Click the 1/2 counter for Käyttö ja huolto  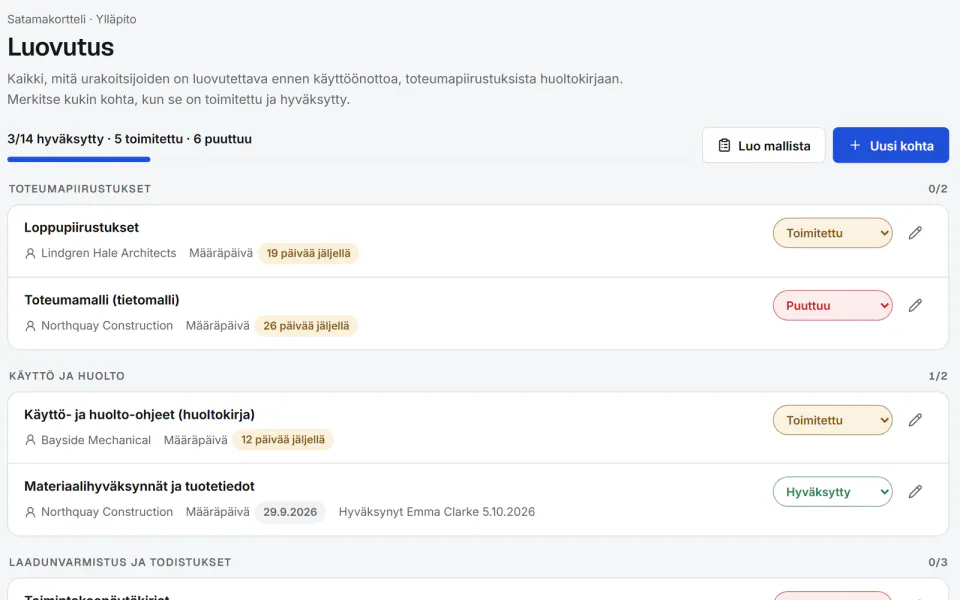pos(938,376)
